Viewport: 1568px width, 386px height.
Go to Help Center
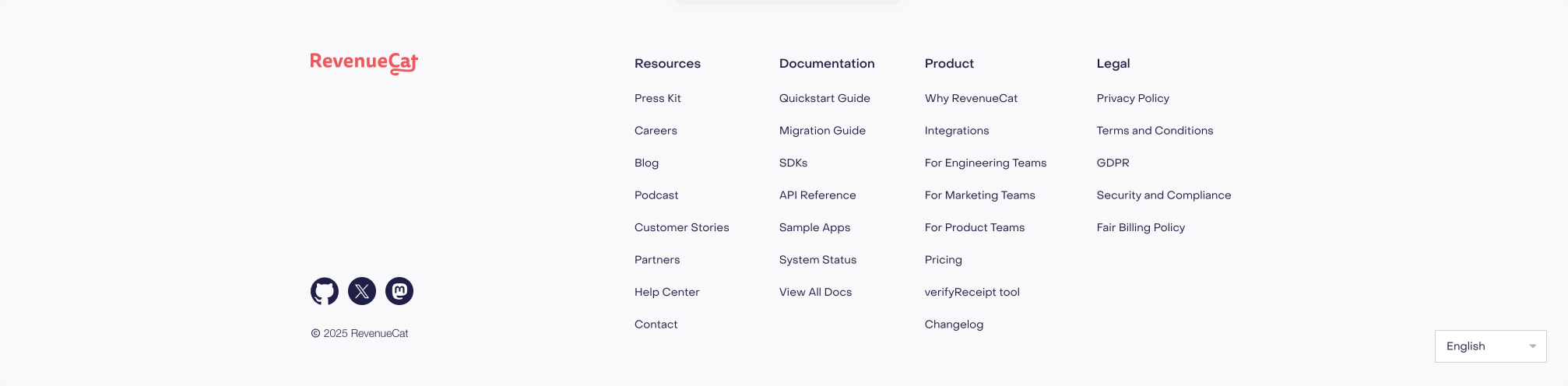click(667, 292)
